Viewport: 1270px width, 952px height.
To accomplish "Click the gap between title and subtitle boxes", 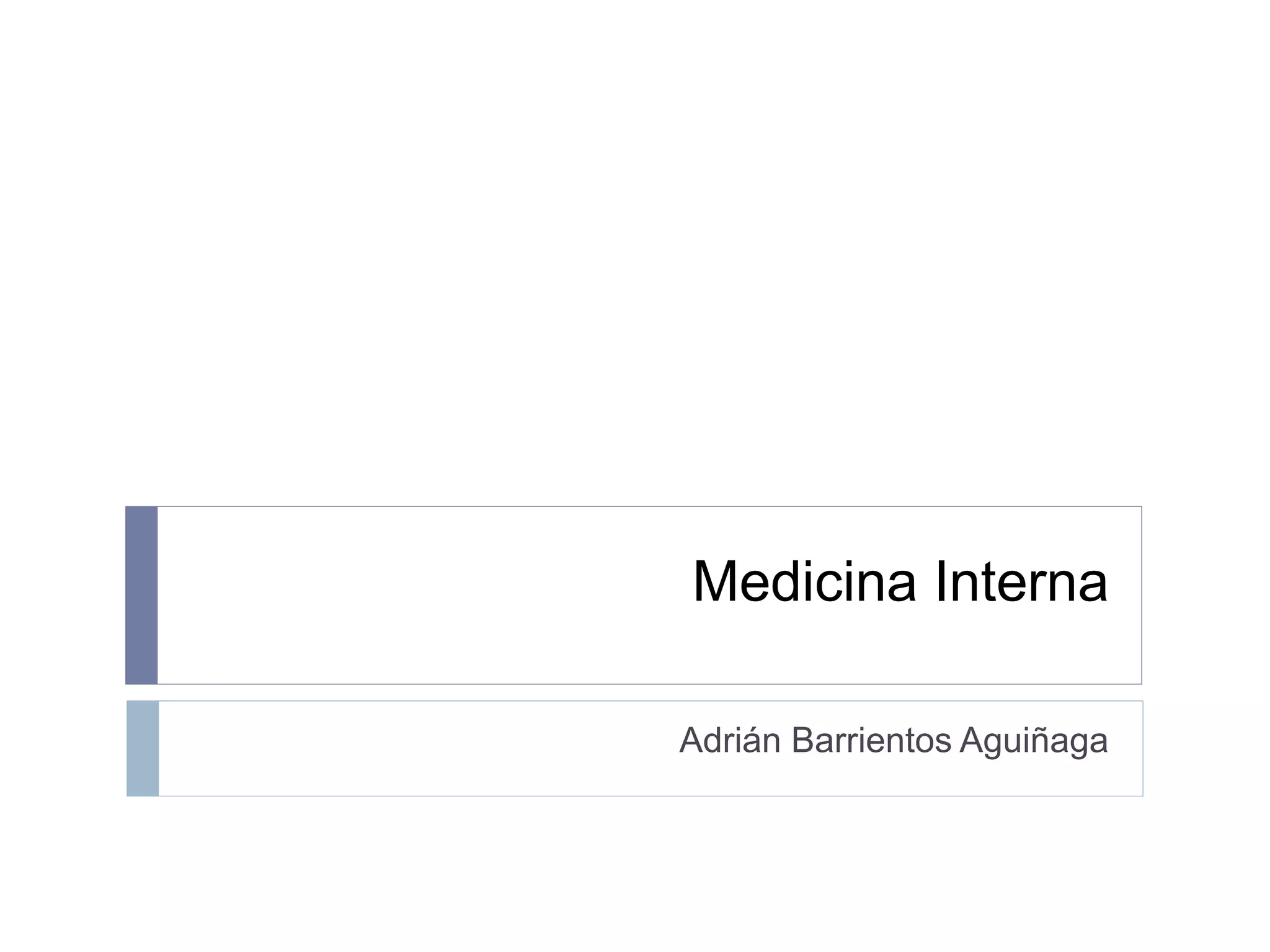I will (635, 692).
